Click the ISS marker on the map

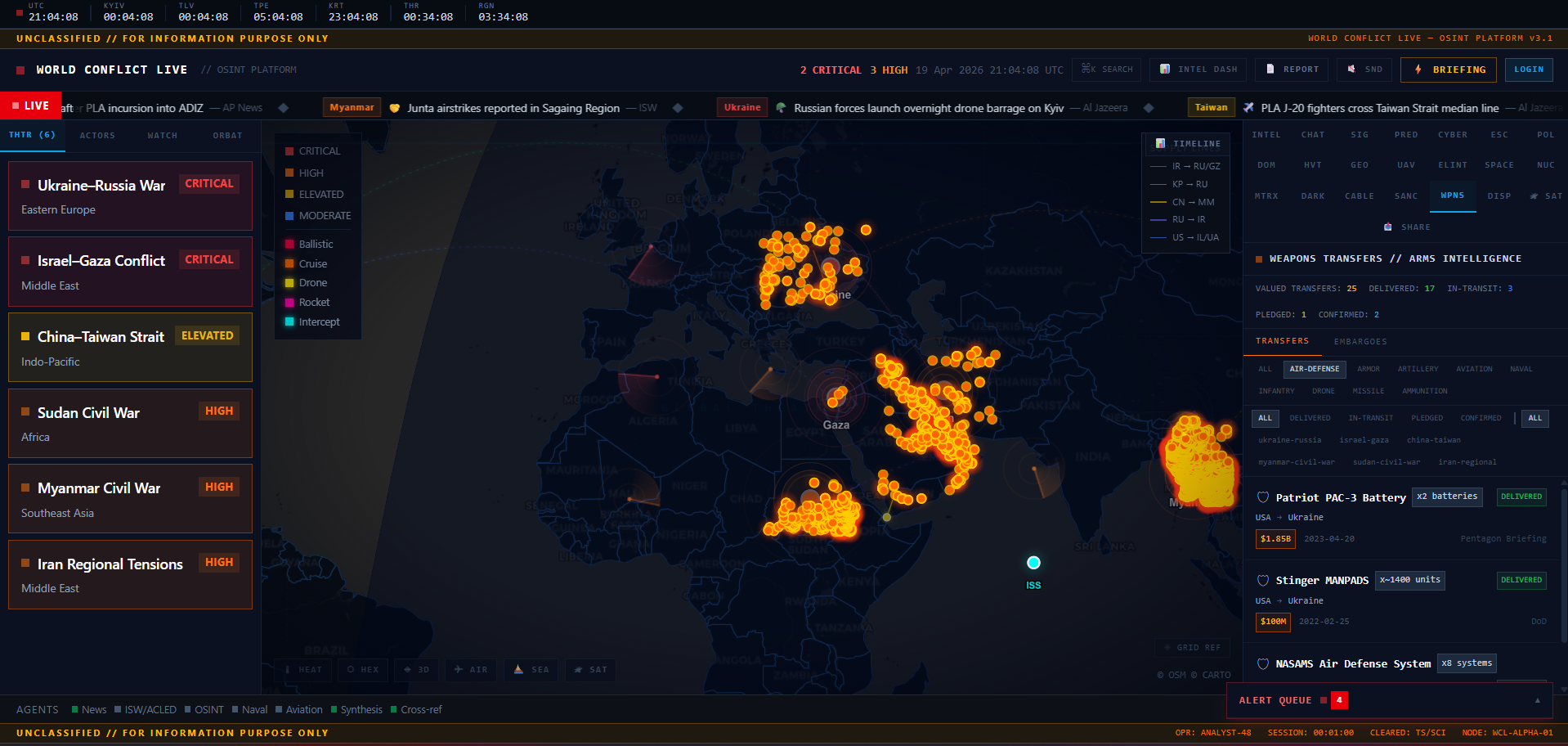tap(1033, 562)
